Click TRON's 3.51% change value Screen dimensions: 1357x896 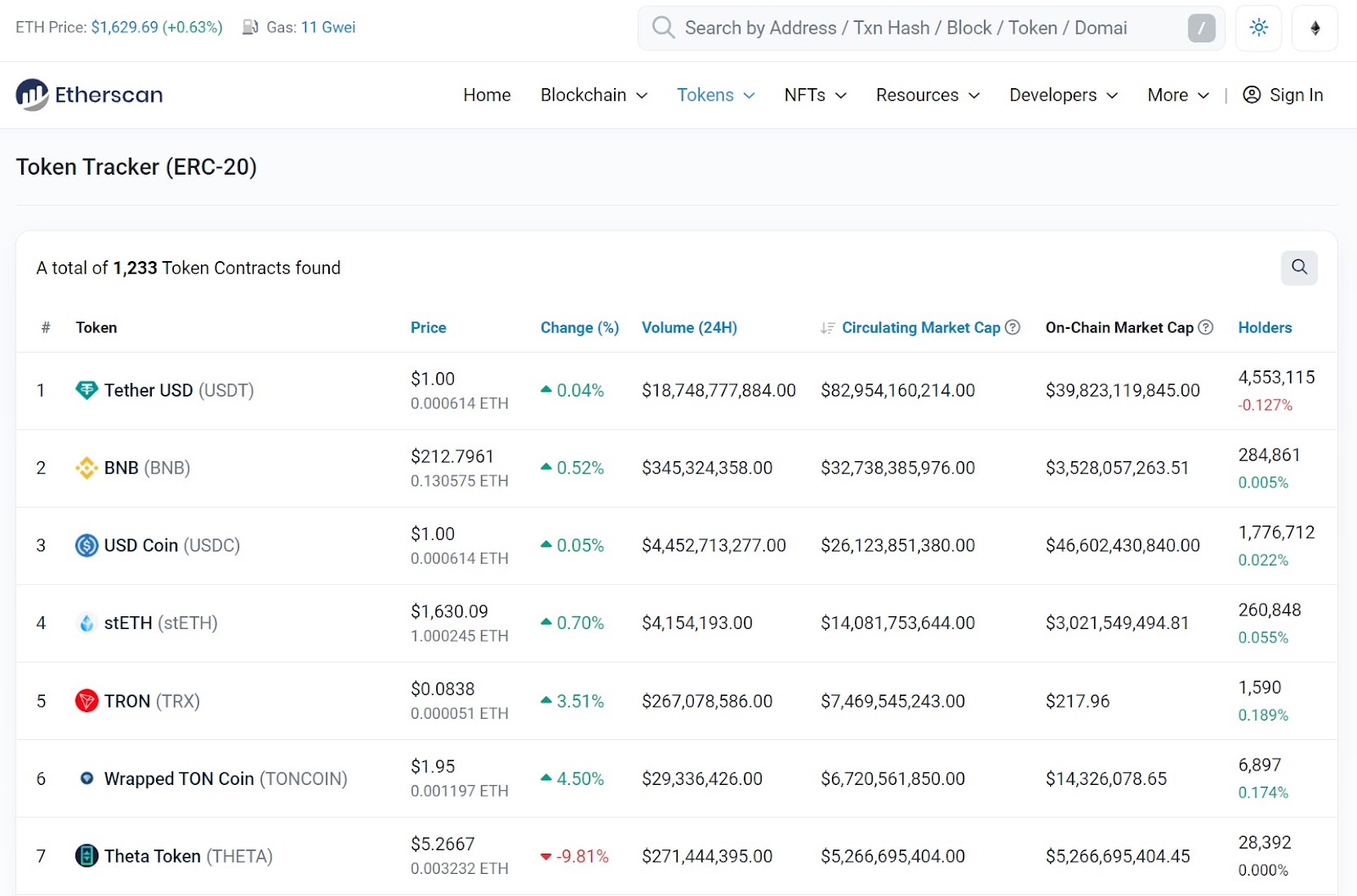[572, 701]
